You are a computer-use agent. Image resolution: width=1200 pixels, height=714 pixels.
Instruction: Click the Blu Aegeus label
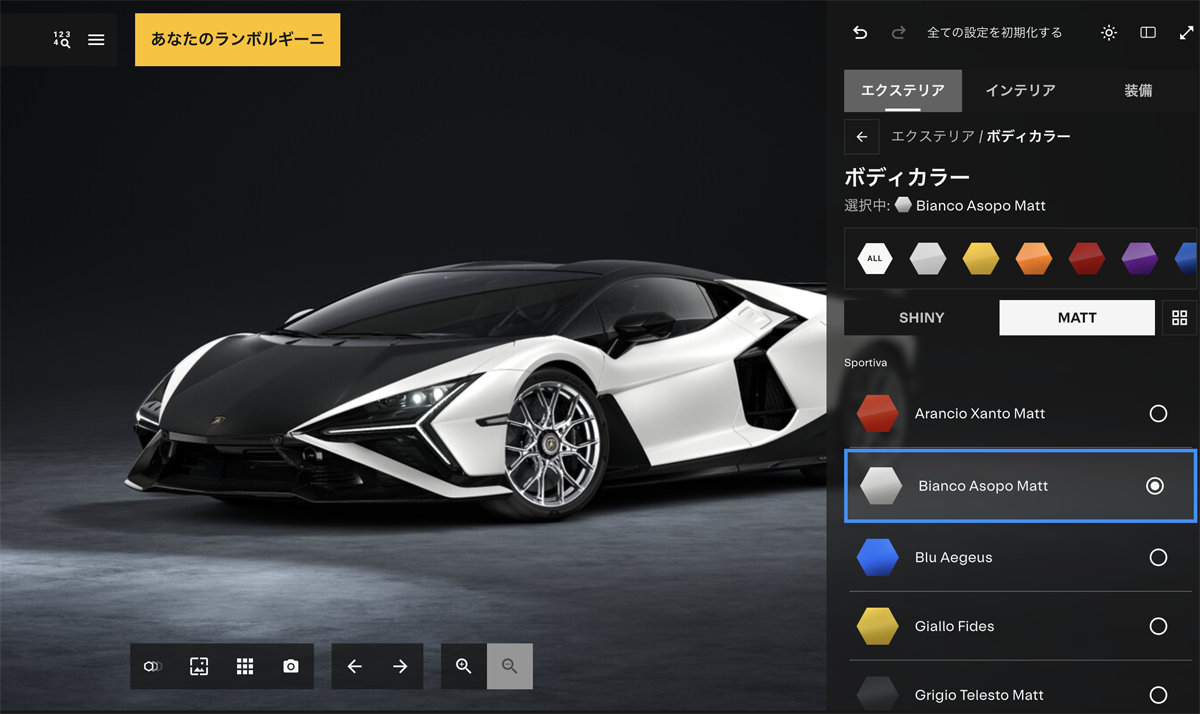pos(953,557)
